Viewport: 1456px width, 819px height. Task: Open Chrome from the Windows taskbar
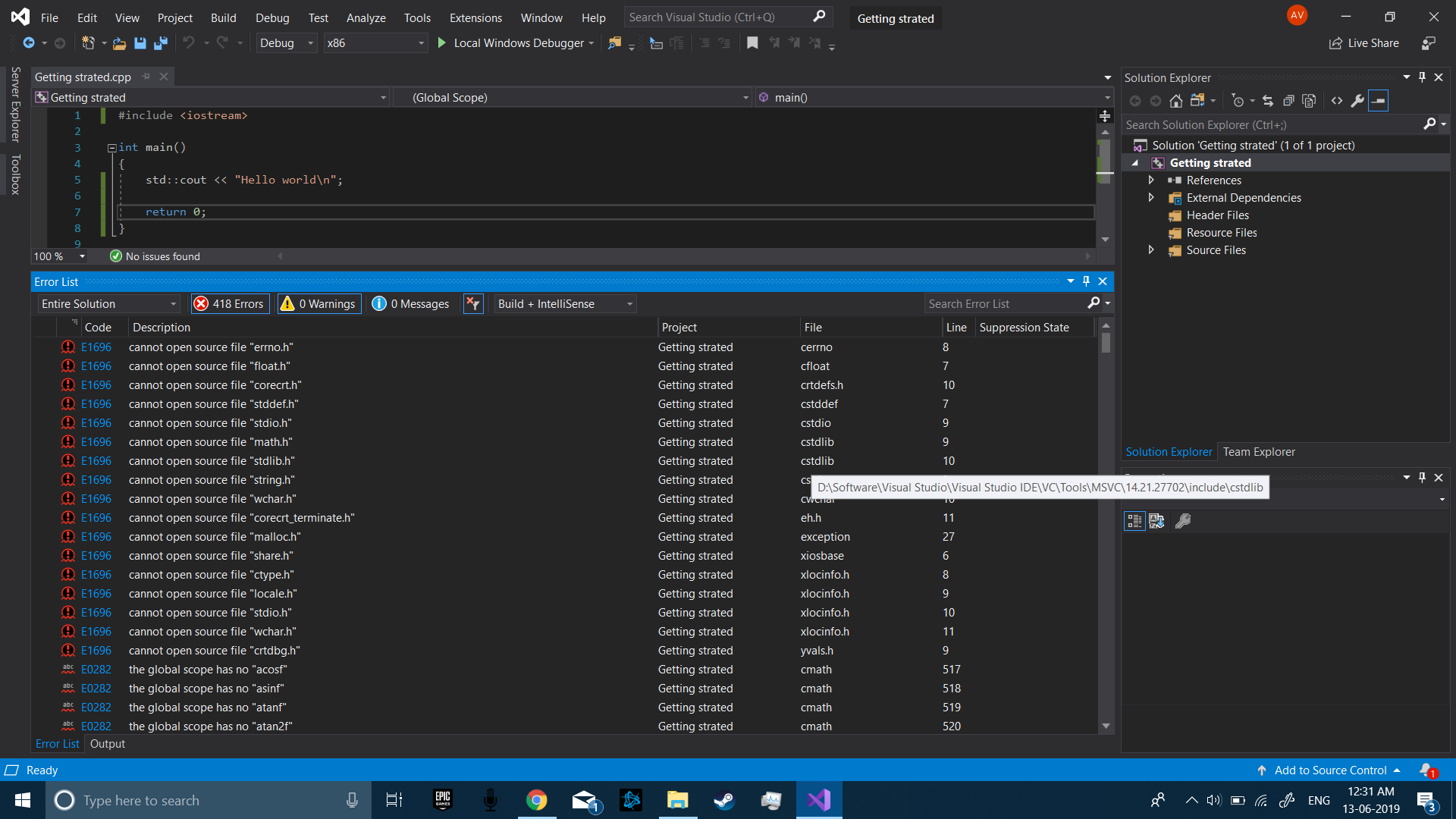537,800
